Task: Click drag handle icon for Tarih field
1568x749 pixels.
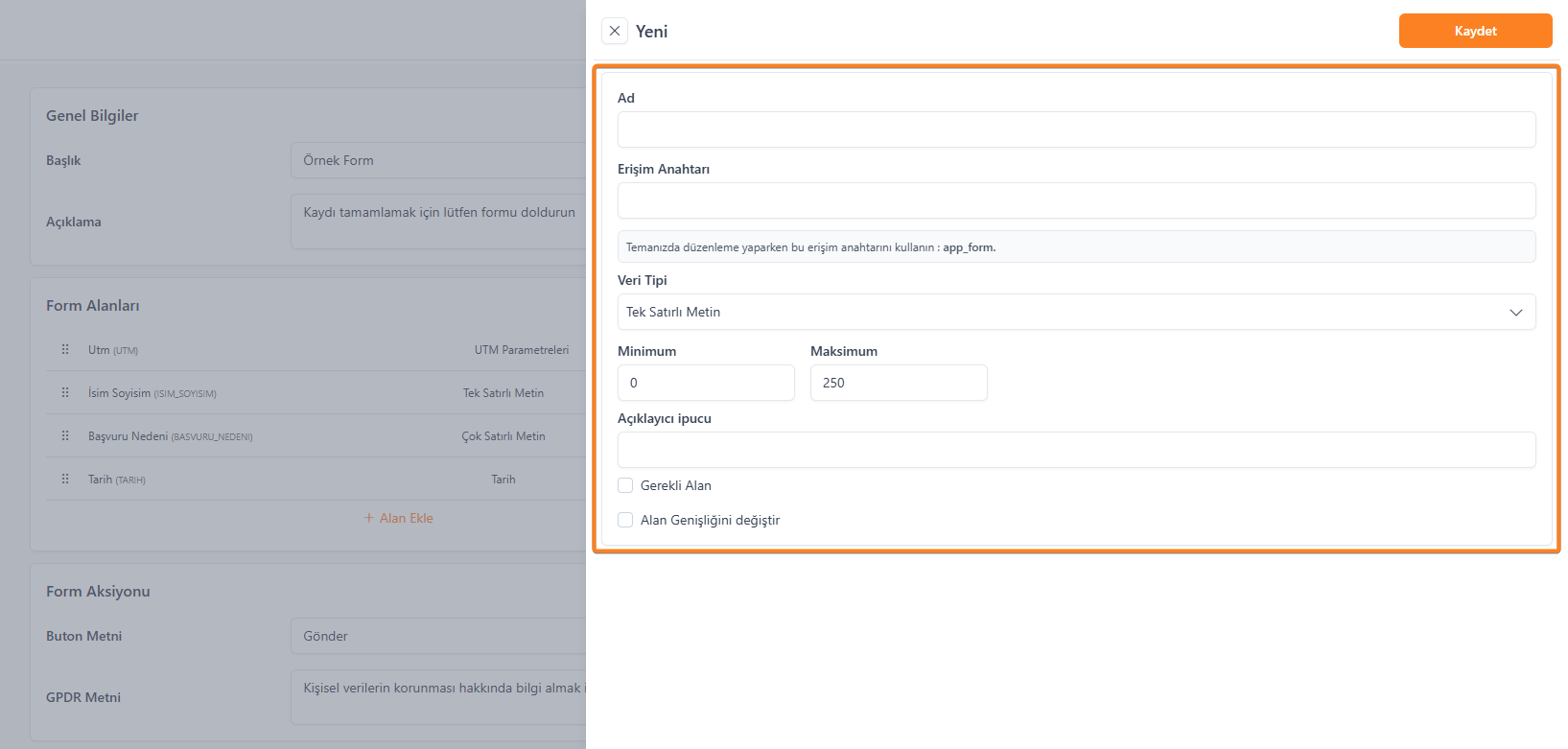Action: [x=65, y=480]
